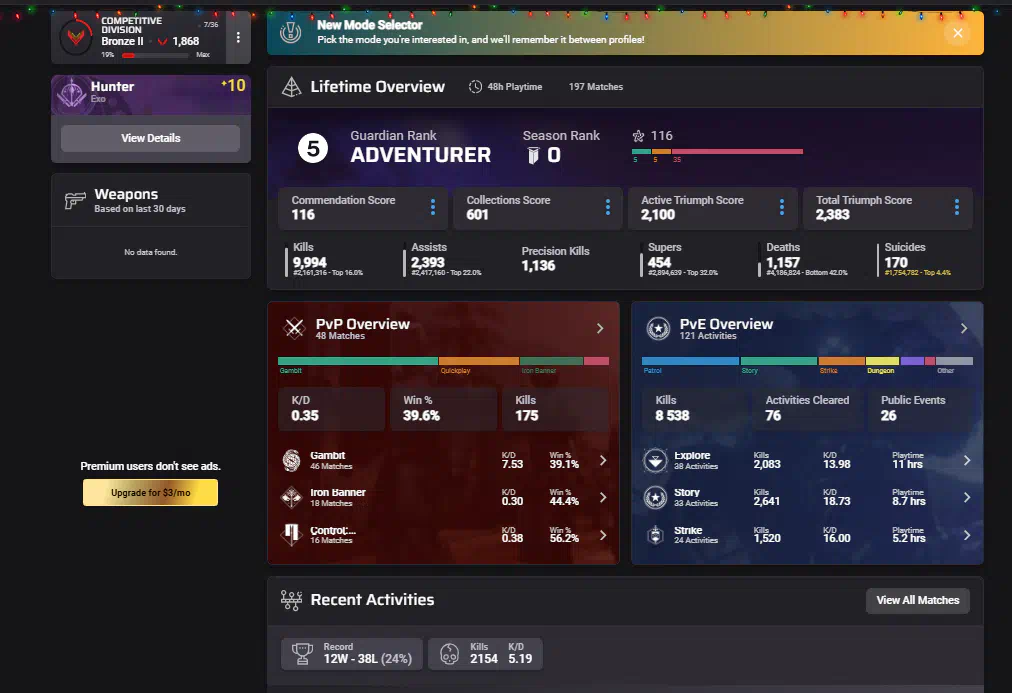Open Total Triumph Score options menu

pos(957,207)
